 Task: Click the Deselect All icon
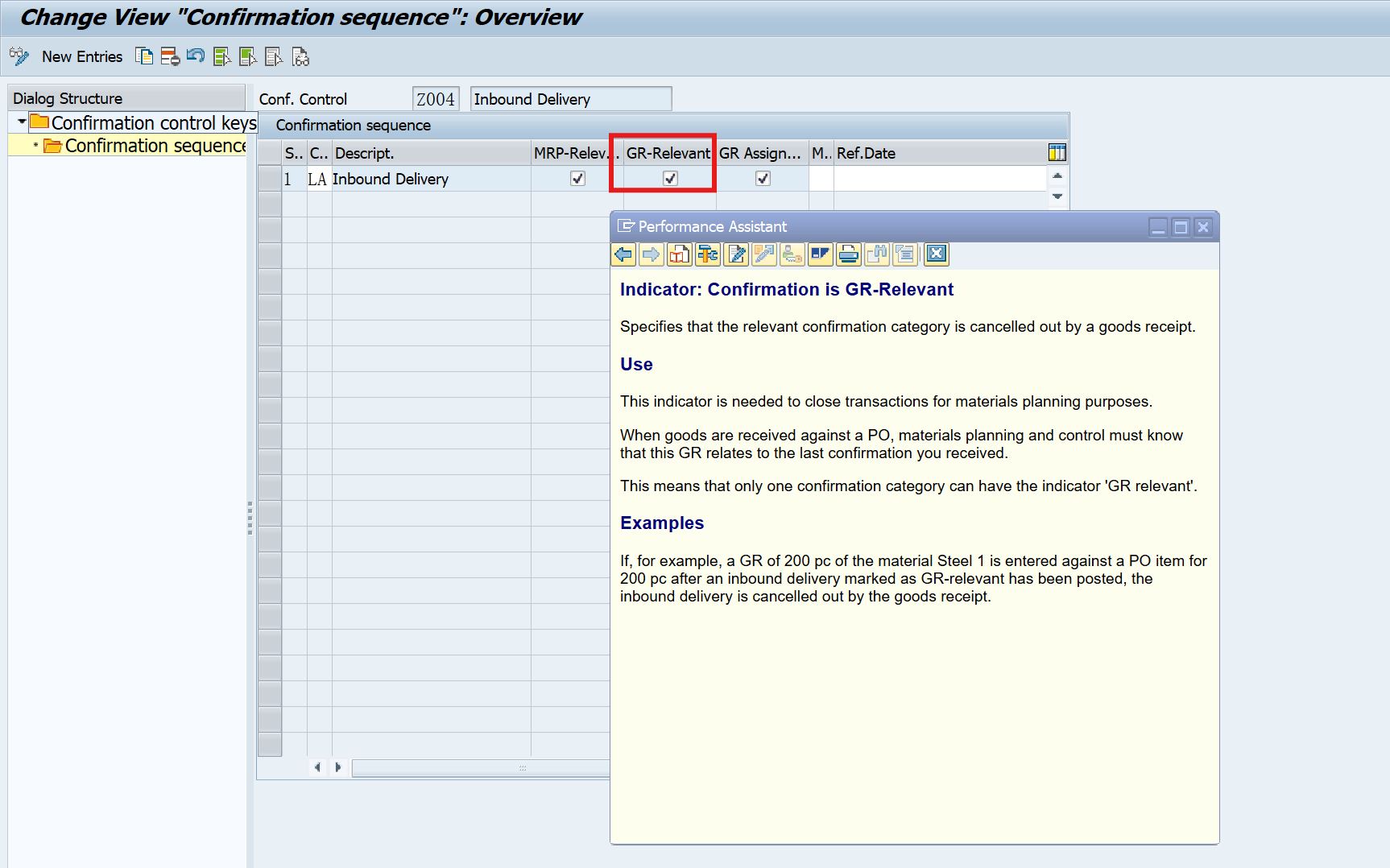274,56
